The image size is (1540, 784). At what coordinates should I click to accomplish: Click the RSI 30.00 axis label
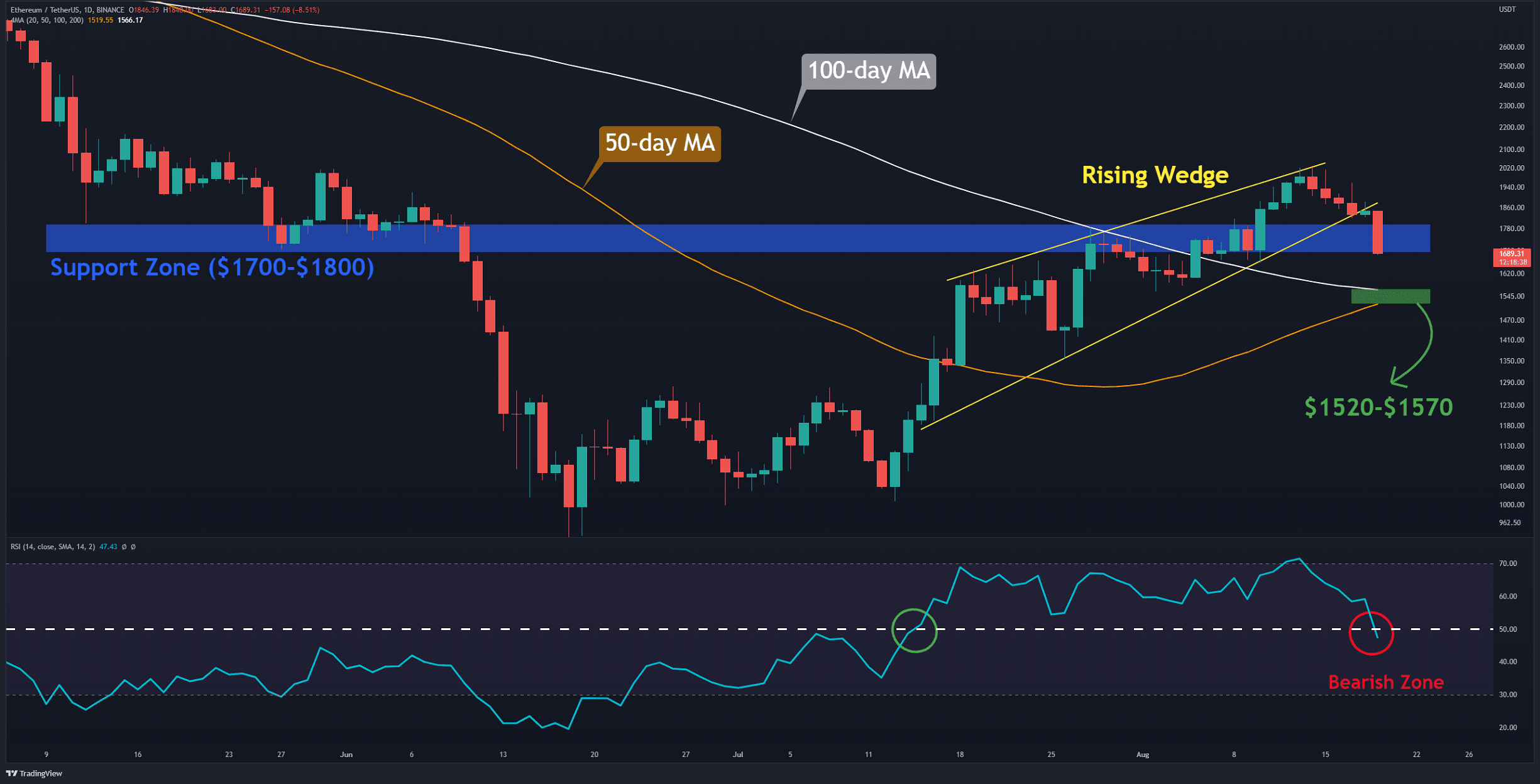click(1508, 695)
